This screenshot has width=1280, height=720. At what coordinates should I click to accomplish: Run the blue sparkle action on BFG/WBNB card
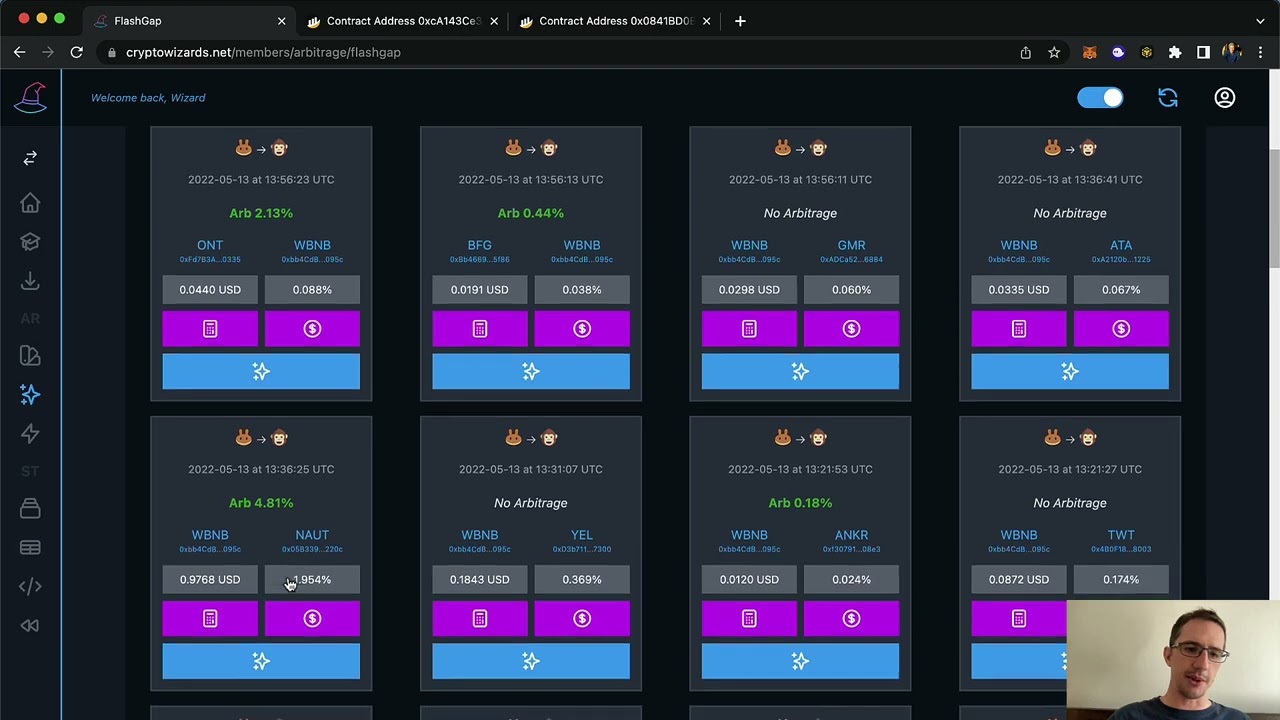(531, 371)
